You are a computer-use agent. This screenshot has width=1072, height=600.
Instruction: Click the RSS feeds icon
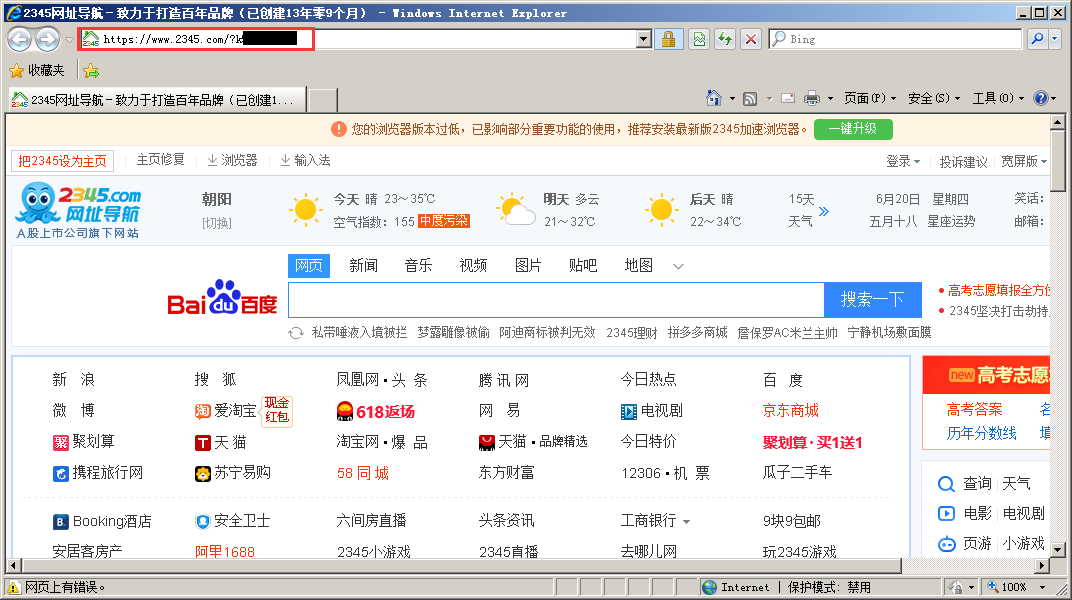(750, 98)
